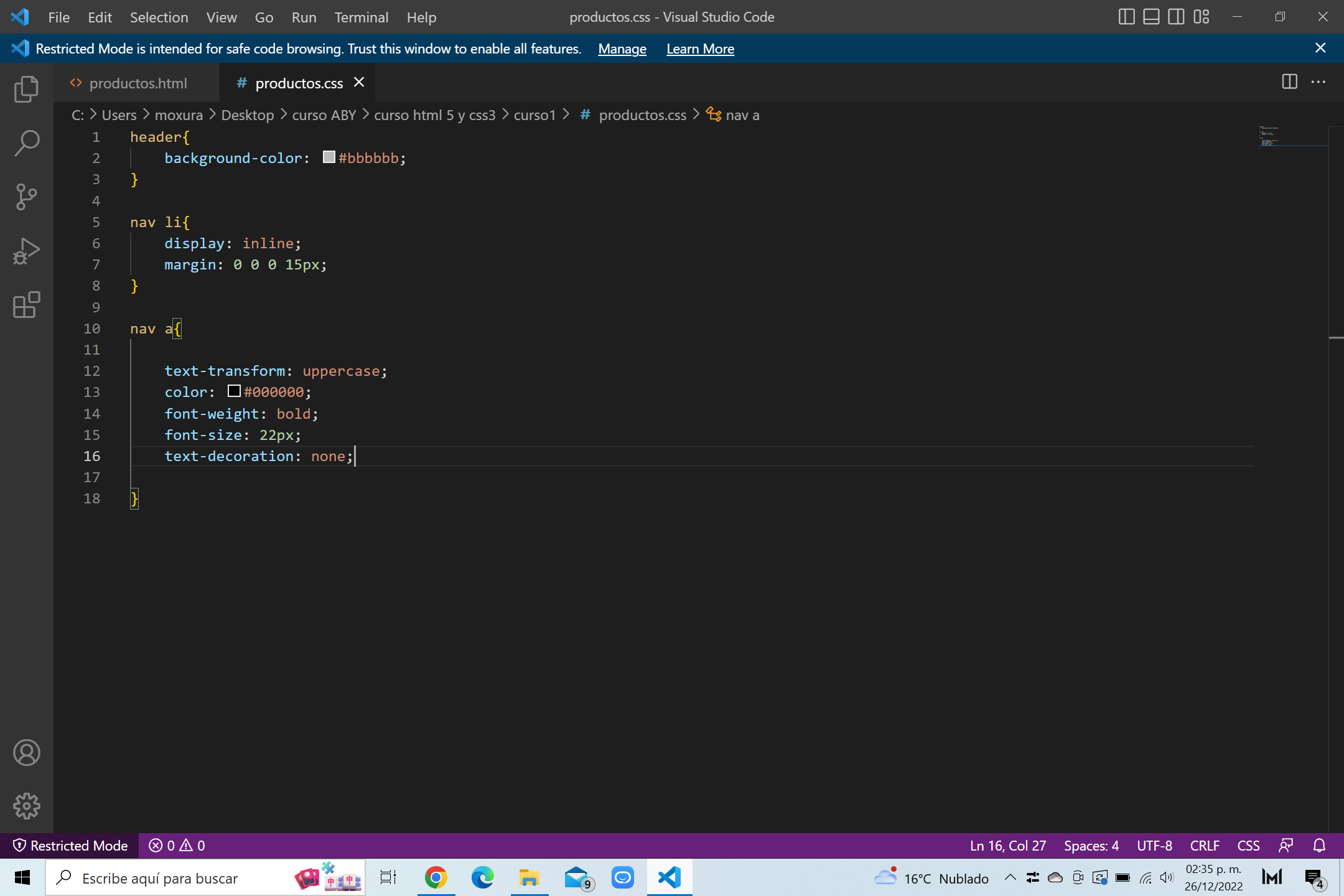Click the Manage link in restricted mode banner
Viewport: 1344px width, 896px height.
(621, 48)
